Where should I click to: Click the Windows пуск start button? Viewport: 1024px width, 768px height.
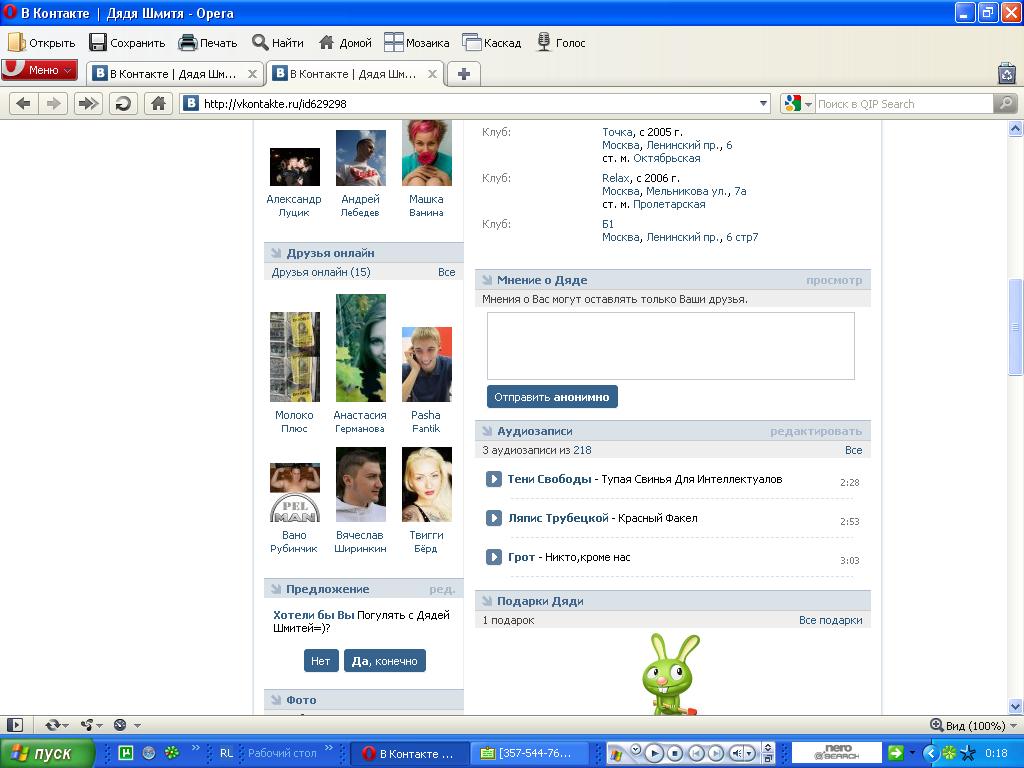click(47, 753)
